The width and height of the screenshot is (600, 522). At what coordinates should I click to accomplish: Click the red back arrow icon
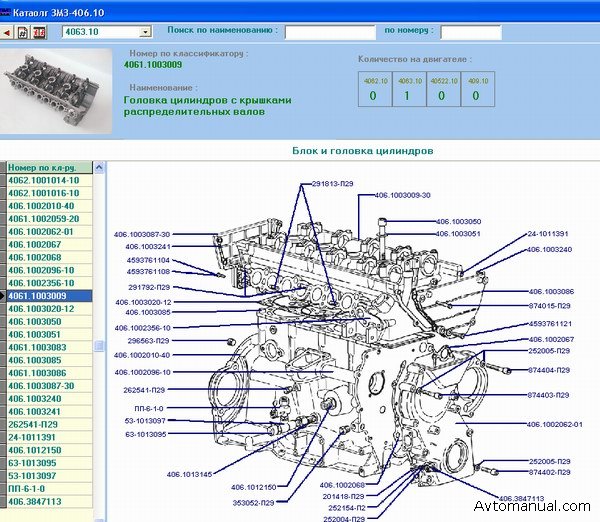tap(7, 33)
